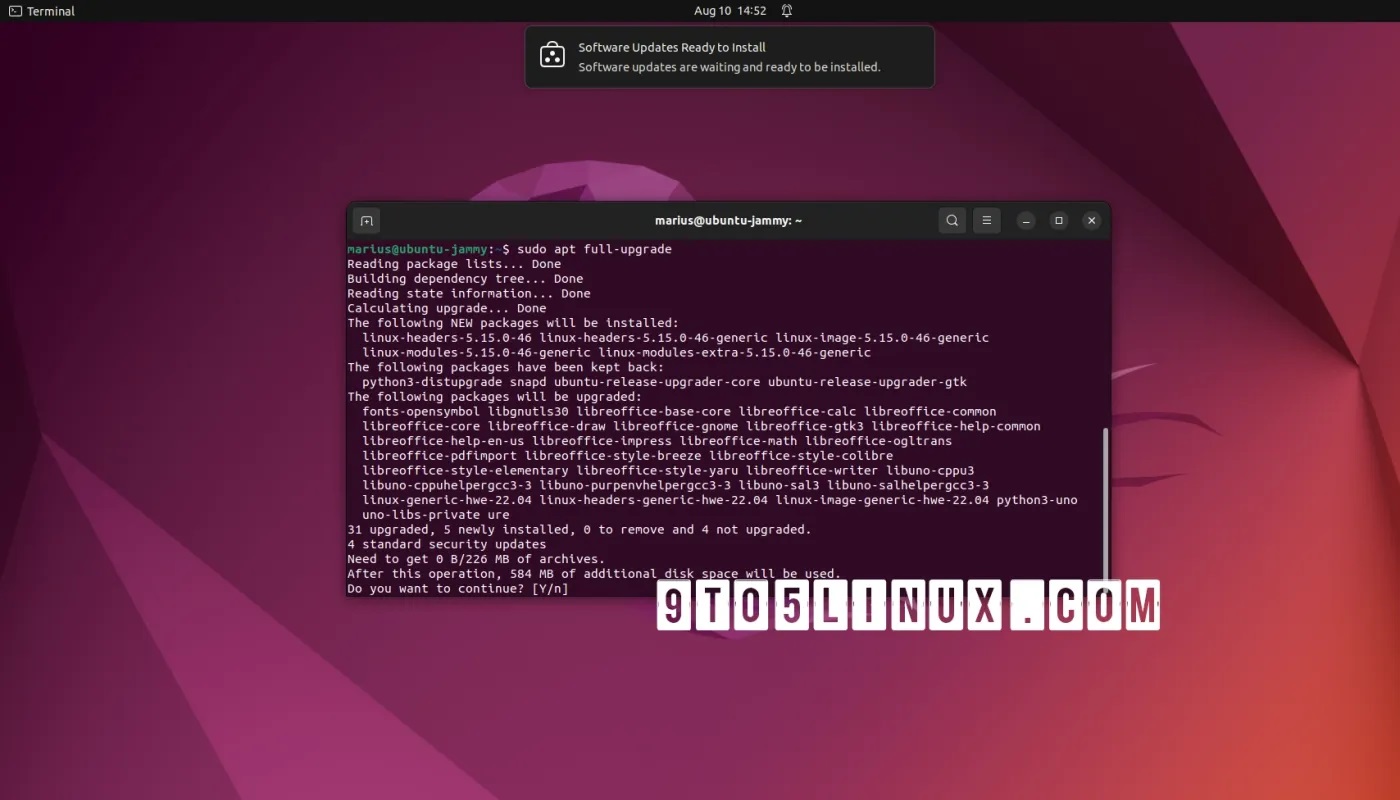Image resolution: width=1400 pixels, height=800 pixels.
Task: Click the restore window icon in the header bar
Action: click(1058, 220)
